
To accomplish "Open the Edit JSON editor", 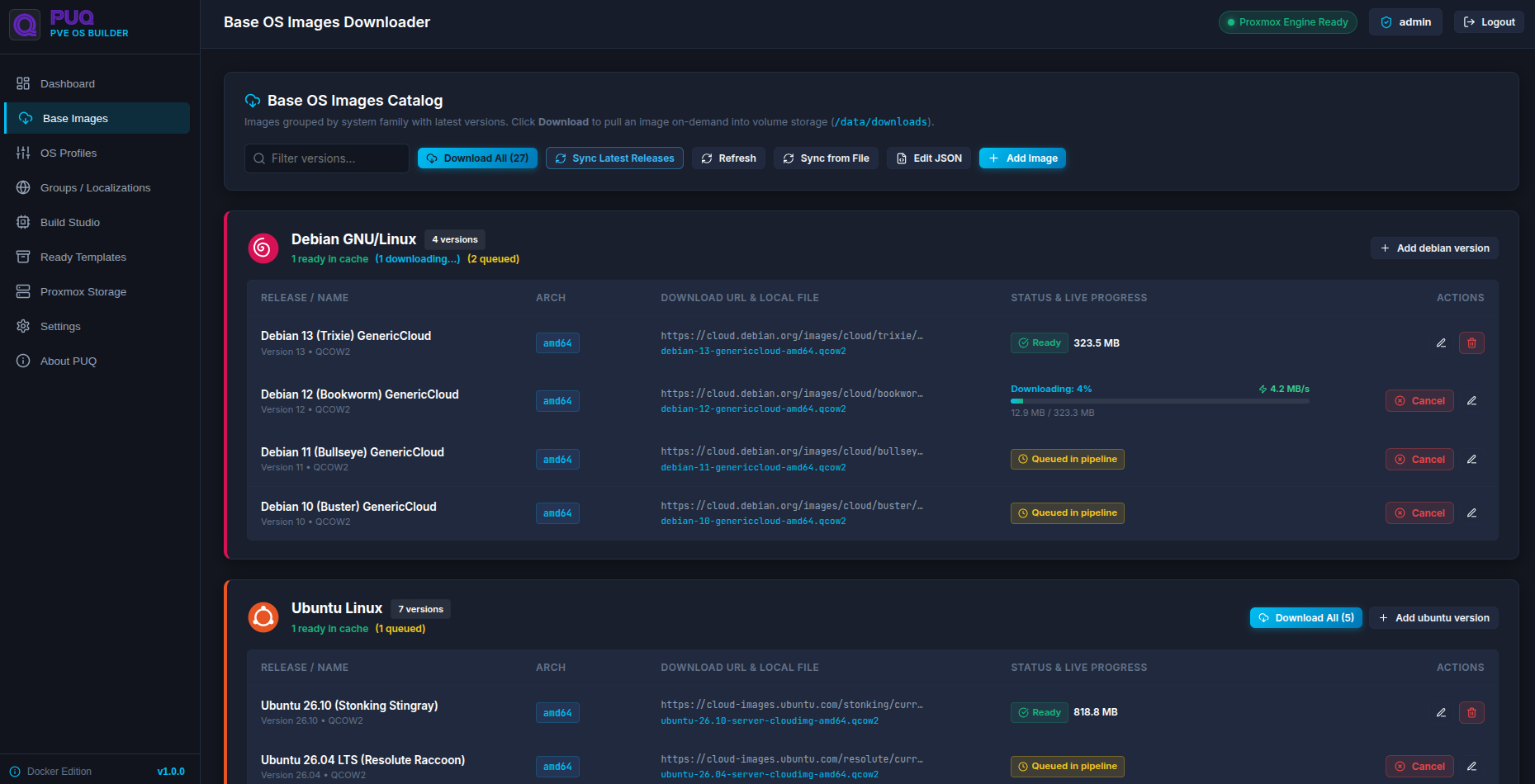I will tap(929, 158).
